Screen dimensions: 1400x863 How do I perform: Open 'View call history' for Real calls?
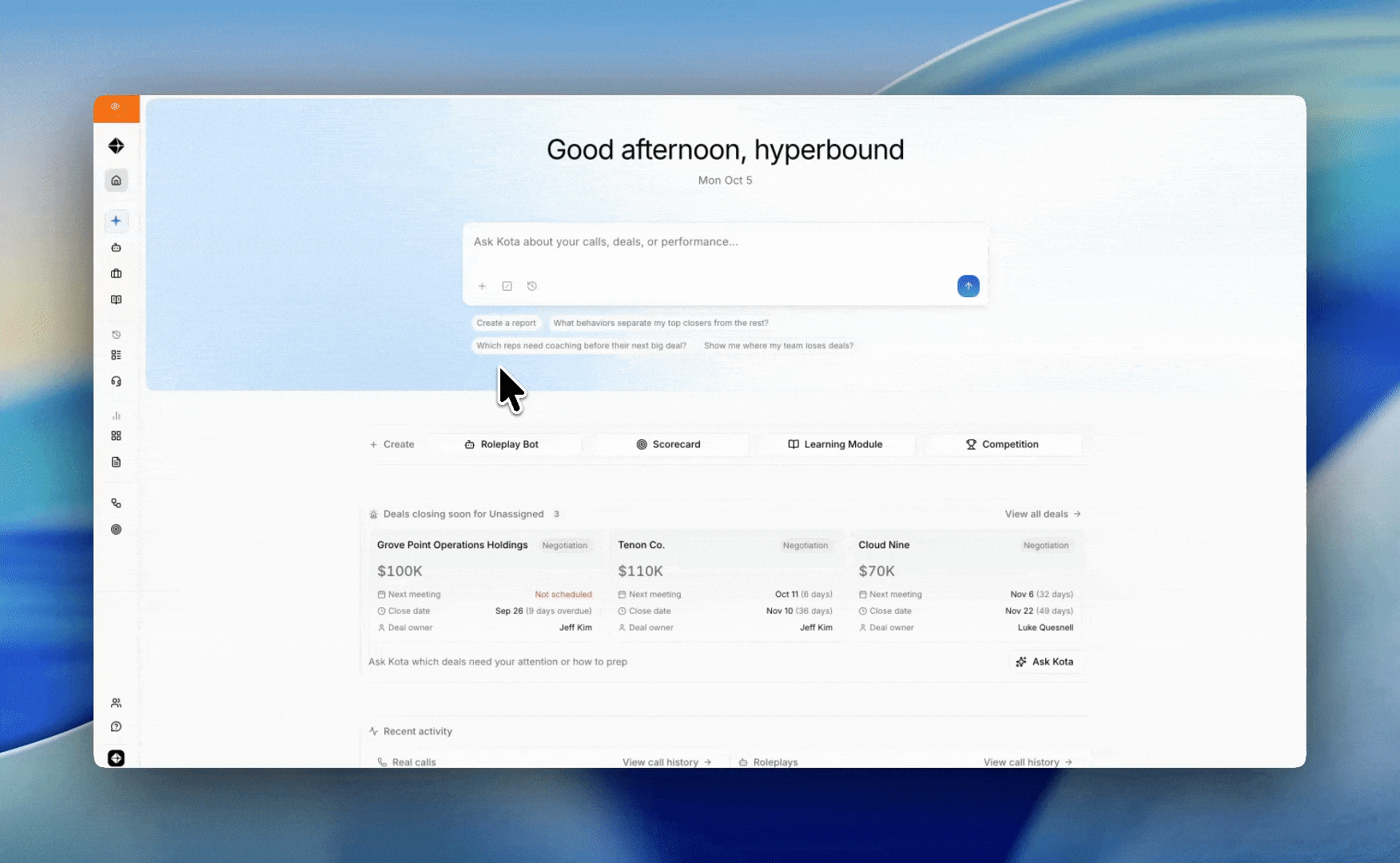tap(667, 762)
